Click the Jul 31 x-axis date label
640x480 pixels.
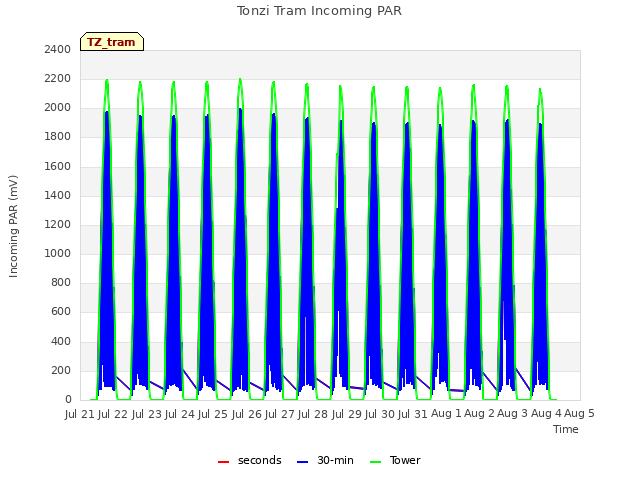point(413,414)
